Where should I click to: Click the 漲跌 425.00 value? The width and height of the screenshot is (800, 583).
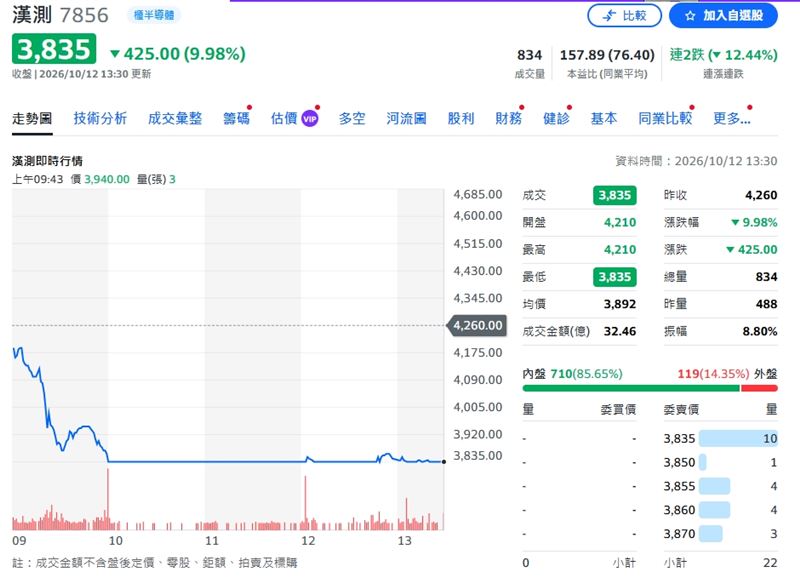pyautogui.click(x=752, y=249)
